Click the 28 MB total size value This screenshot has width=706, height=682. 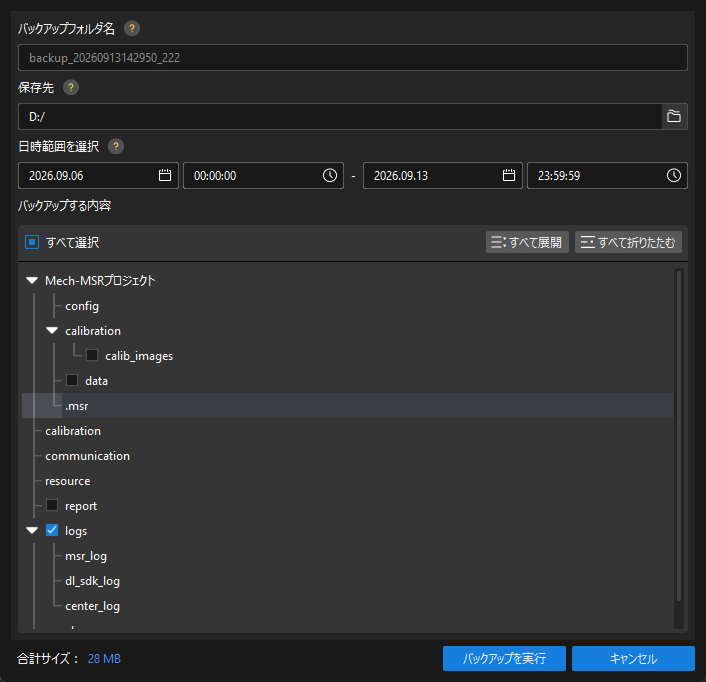tap(104, 659)
